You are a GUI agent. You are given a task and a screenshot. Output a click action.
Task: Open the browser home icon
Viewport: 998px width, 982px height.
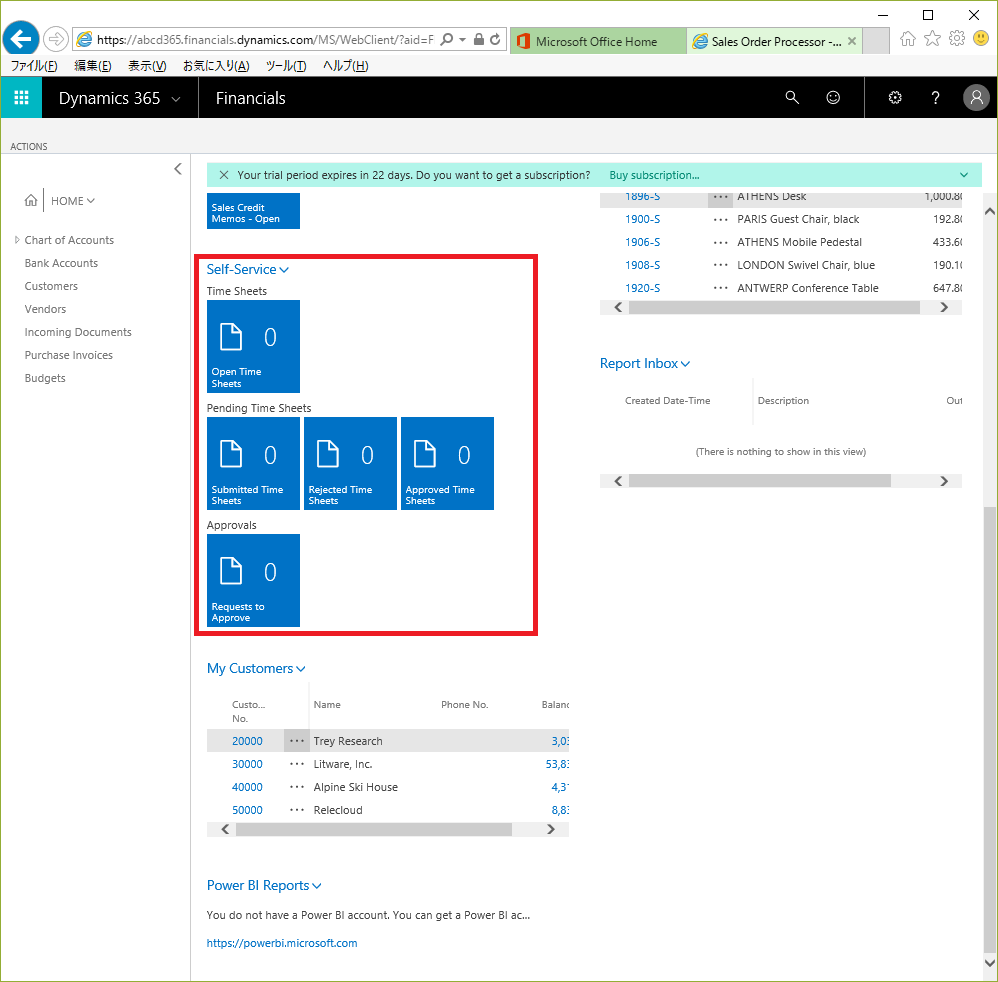coord(908,39)
